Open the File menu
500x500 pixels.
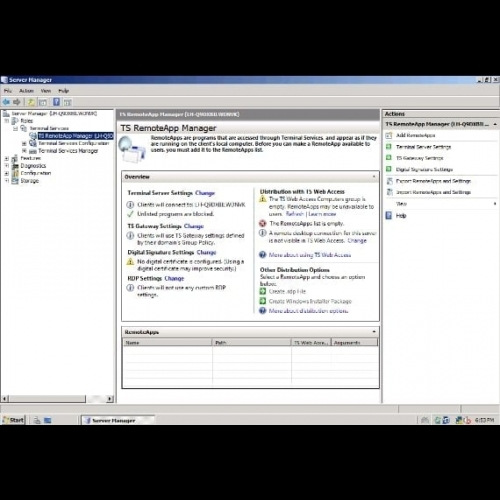coord(8,91)
